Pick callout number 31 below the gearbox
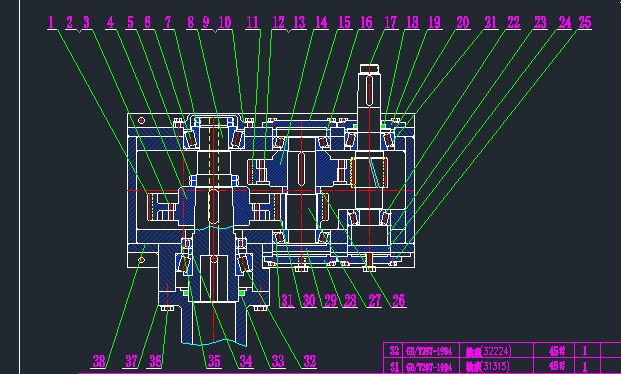 287,301
